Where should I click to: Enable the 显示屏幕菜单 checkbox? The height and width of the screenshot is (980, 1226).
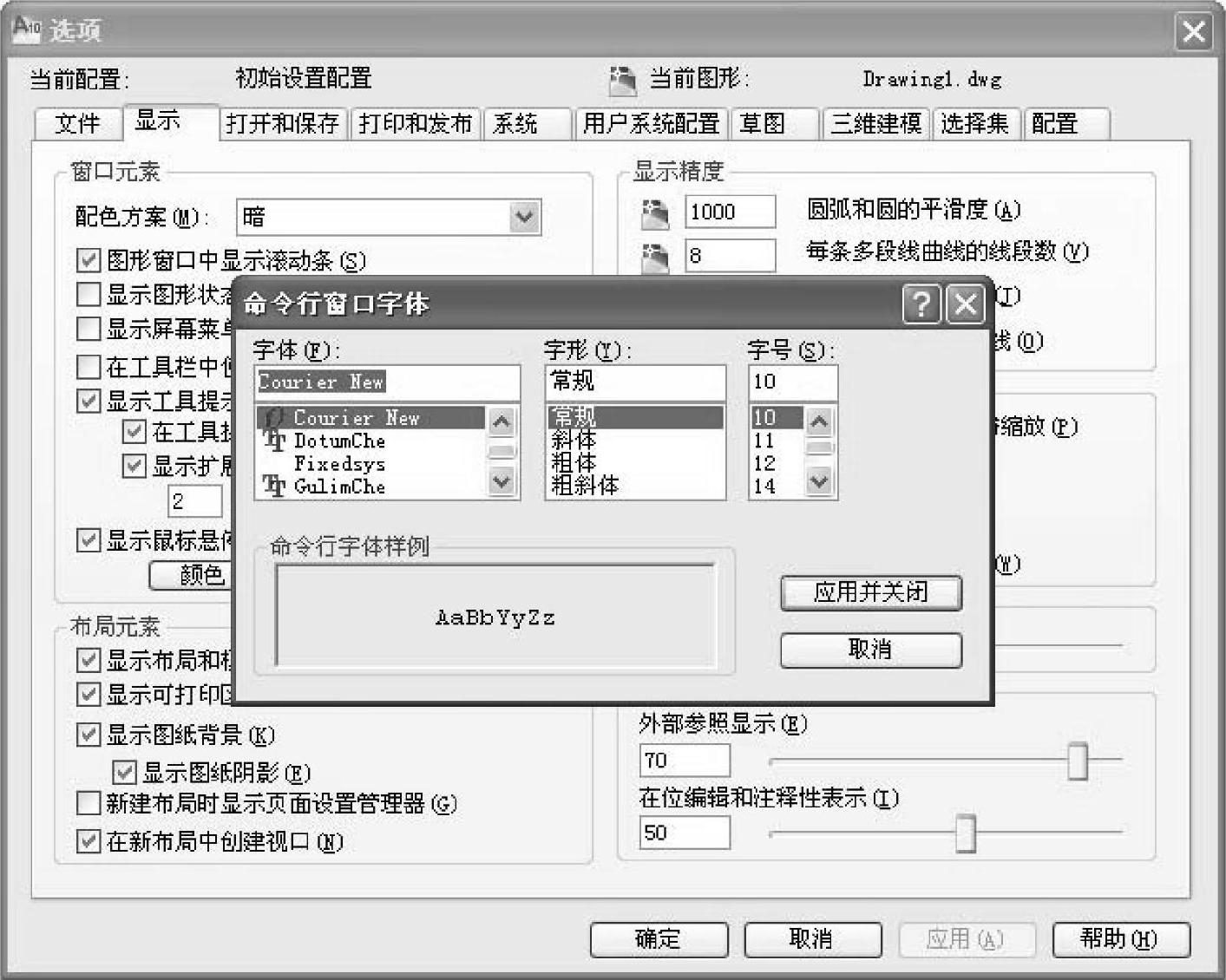pyautogui.click(x=89, y=329)
